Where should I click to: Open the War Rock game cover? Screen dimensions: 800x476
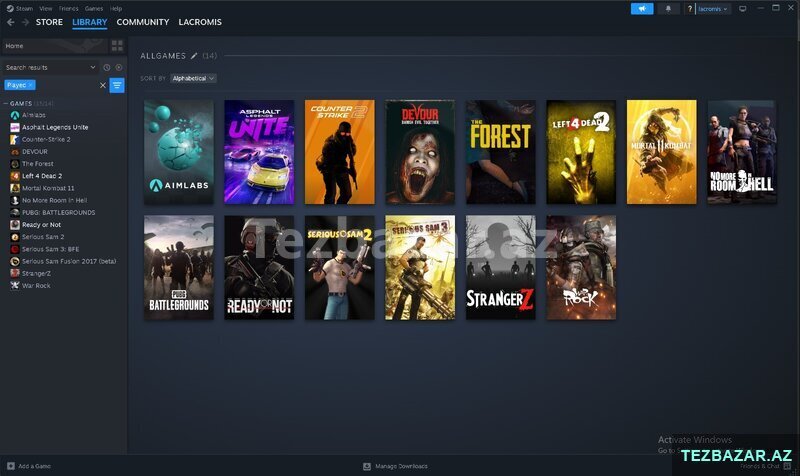(581, 268)
